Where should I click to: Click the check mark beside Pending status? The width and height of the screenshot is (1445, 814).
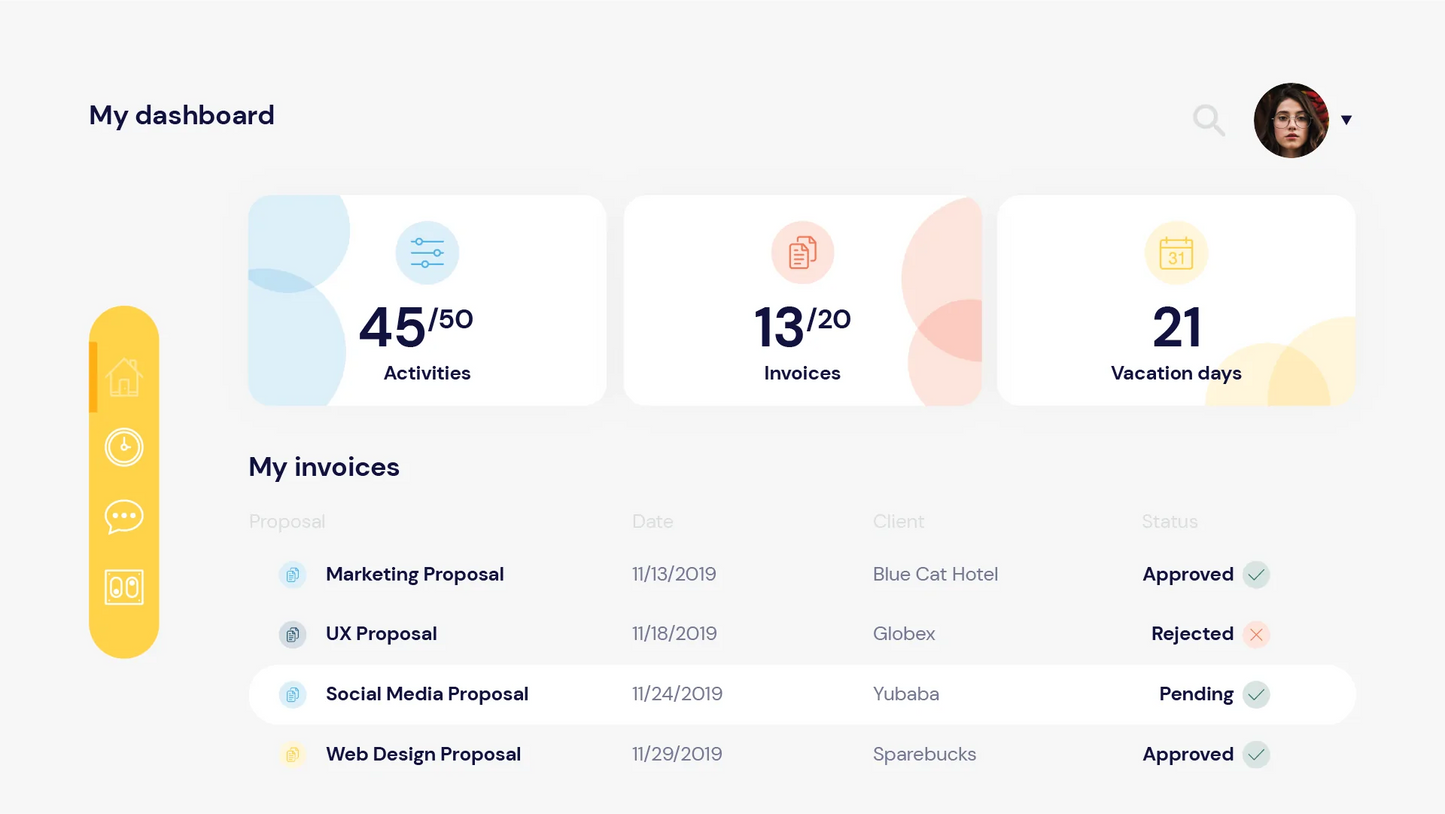tap(1256, 694)
